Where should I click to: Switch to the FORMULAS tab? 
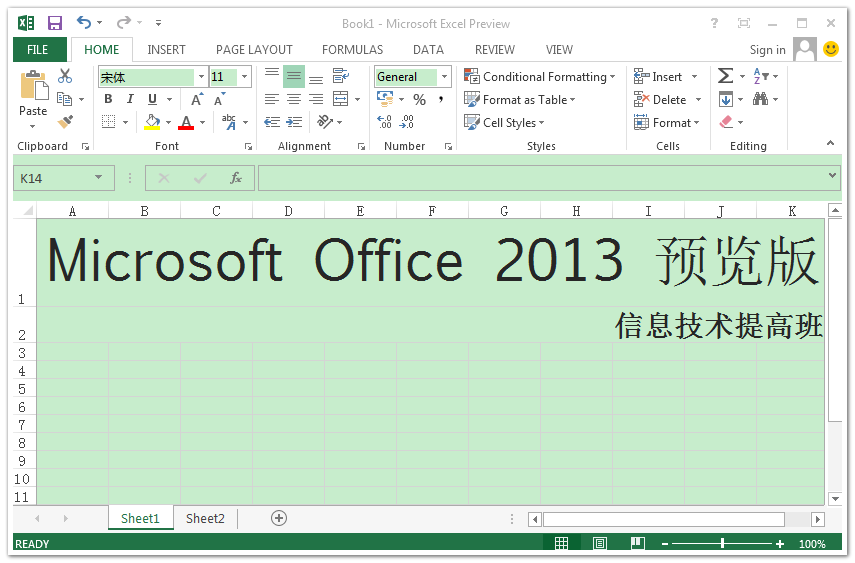[352, 50]
